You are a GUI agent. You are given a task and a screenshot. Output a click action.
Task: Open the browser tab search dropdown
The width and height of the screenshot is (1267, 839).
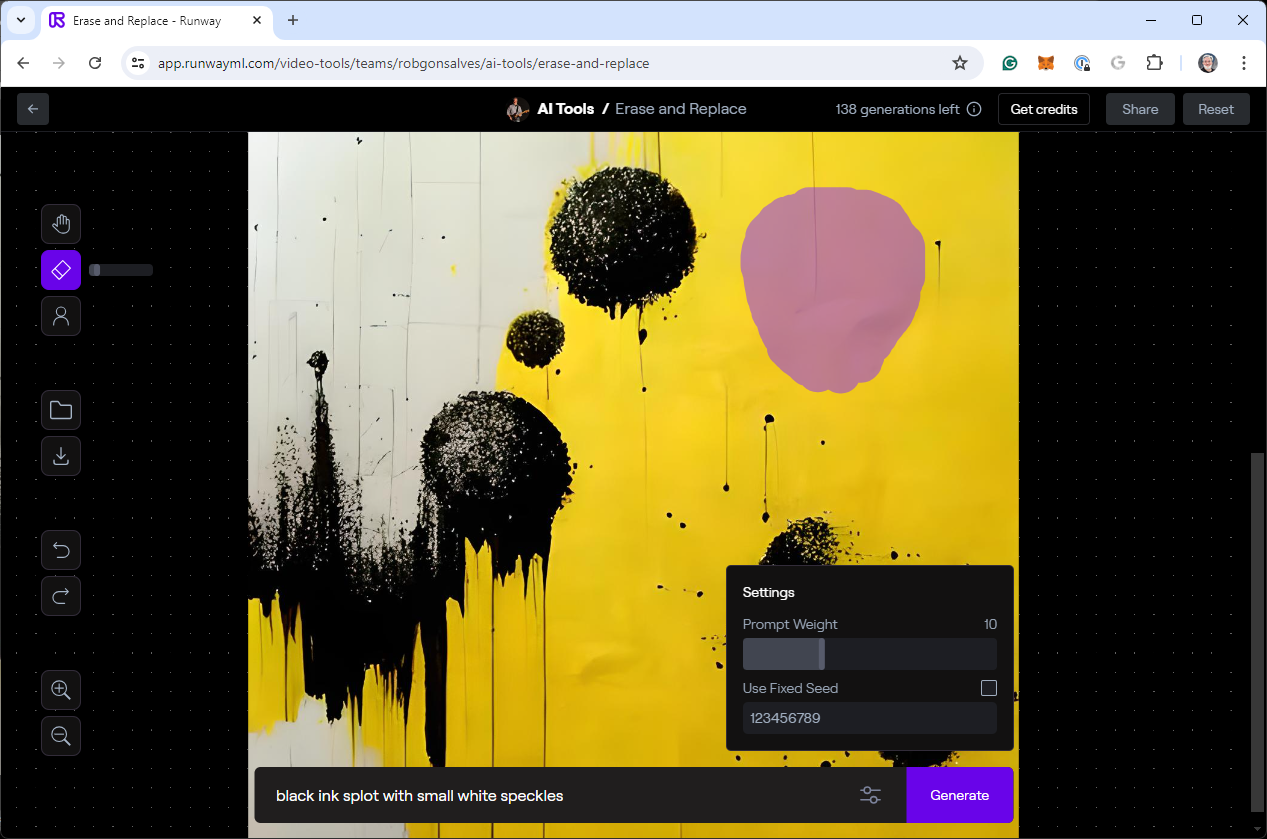click(20, 20)
